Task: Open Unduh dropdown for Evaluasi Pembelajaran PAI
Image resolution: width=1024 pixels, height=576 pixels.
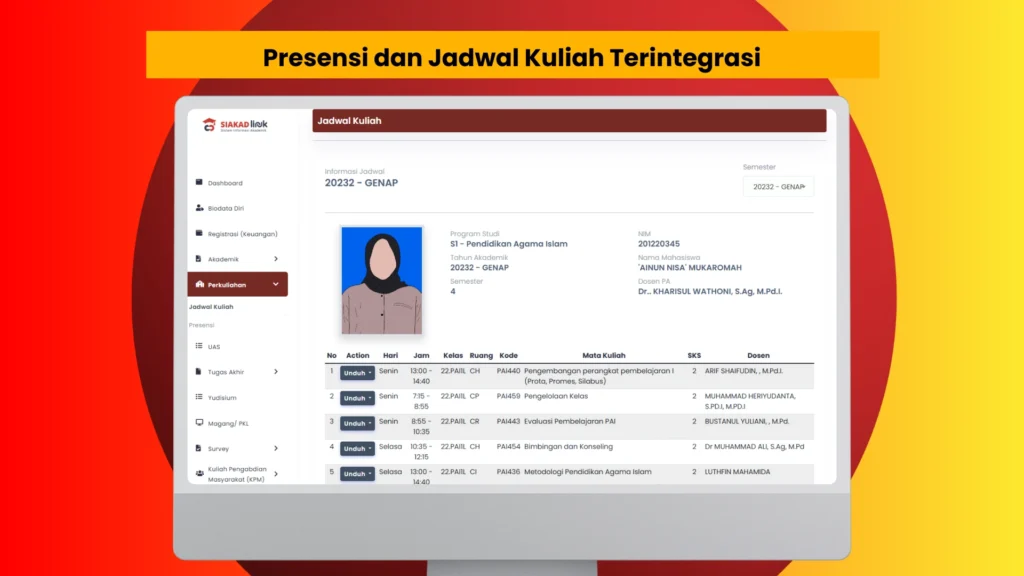Action: (x=357, y=423)
